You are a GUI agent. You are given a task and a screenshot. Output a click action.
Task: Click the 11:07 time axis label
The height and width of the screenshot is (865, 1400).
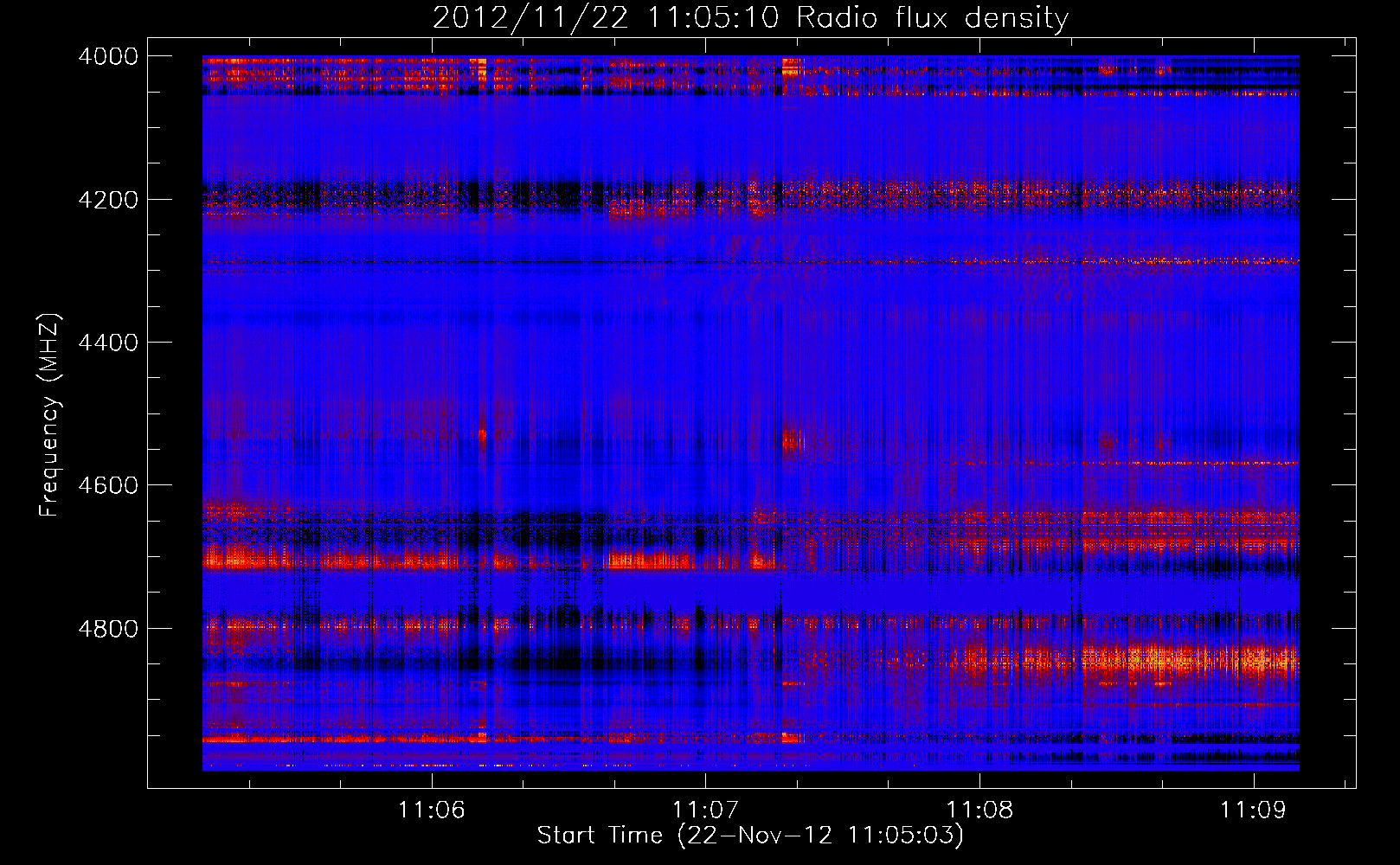[705, 810]
